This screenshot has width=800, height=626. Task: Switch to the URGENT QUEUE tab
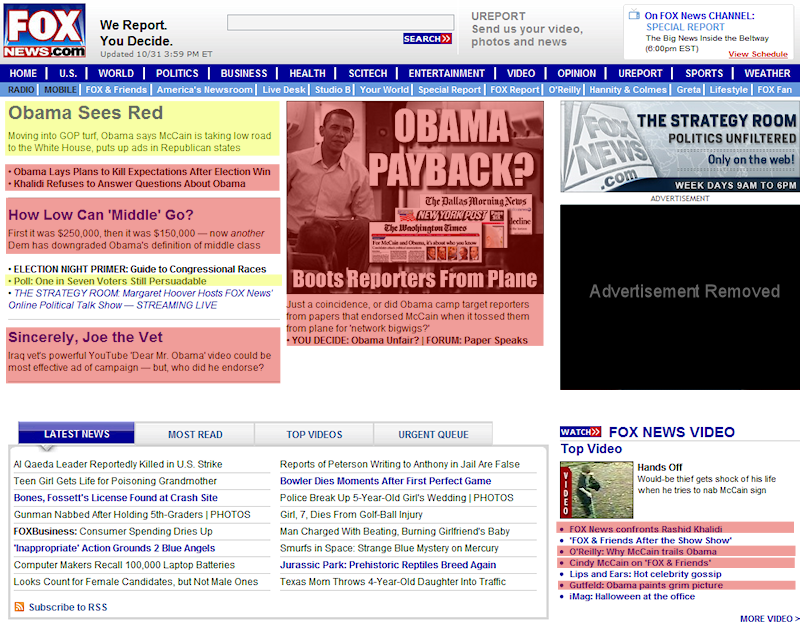pyautogui.click(x=433, y=434)
